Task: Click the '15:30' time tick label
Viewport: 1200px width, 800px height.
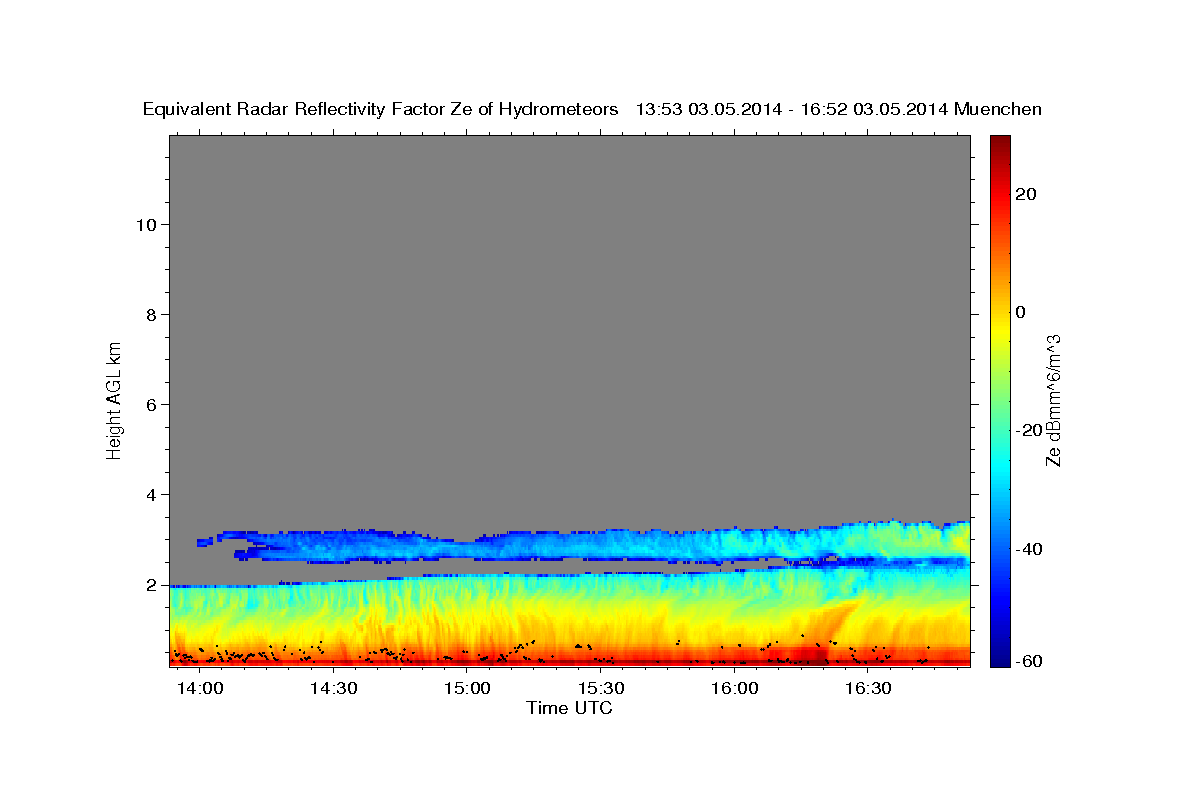Action: click(601, 689)
